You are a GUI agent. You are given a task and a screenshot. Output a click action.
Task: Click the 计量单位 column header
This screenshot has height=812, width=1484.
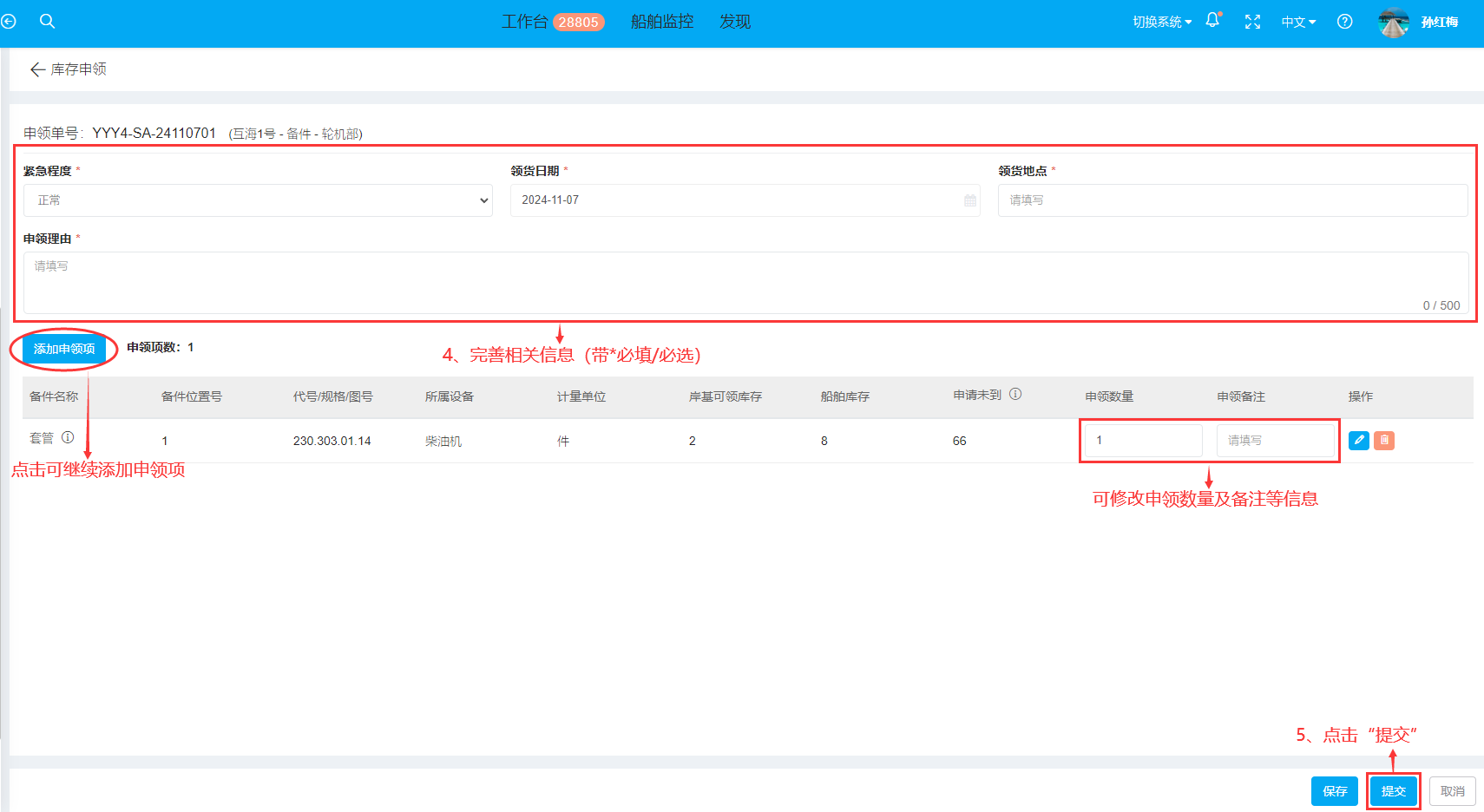click(581, 396)
